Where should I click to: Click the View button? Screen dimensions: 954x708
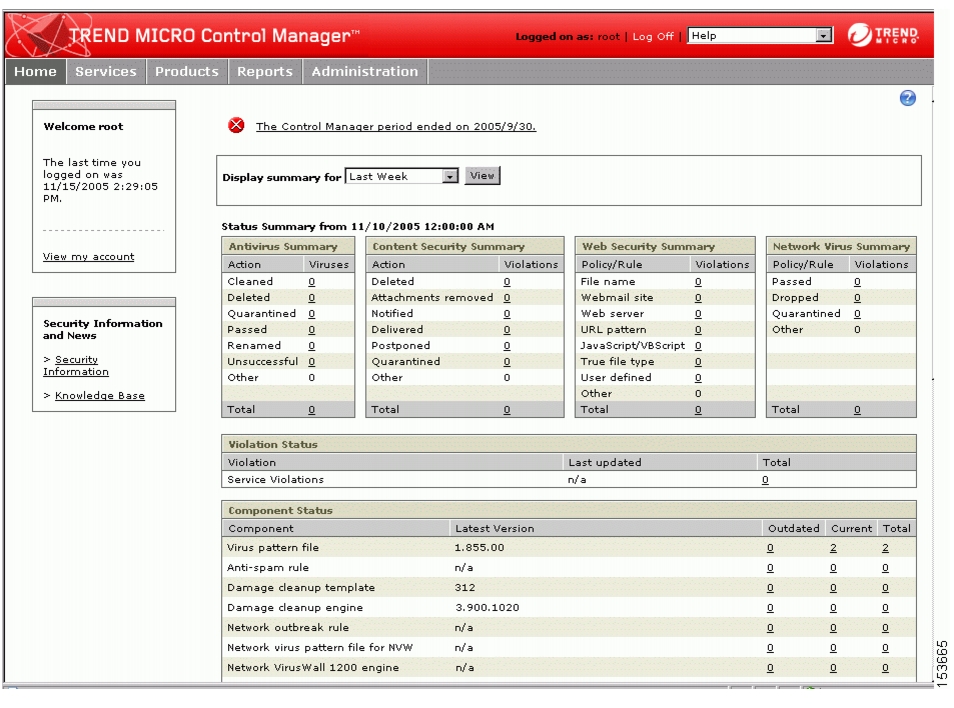point(482,176)
